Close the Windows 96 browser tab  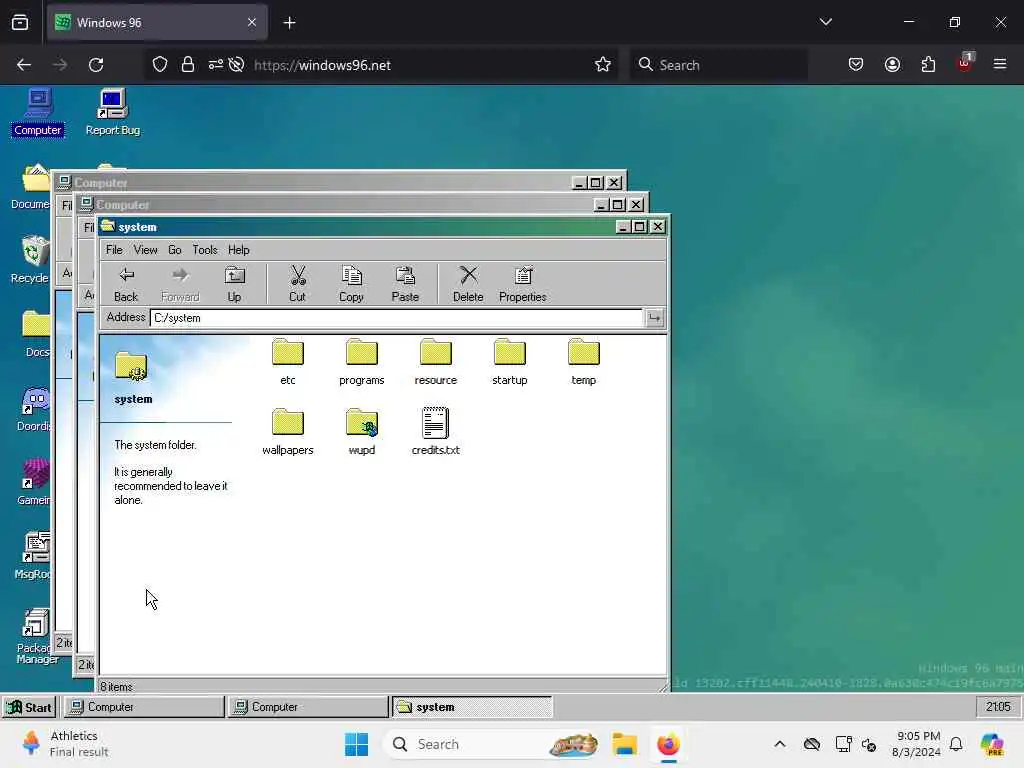point(251,23)
